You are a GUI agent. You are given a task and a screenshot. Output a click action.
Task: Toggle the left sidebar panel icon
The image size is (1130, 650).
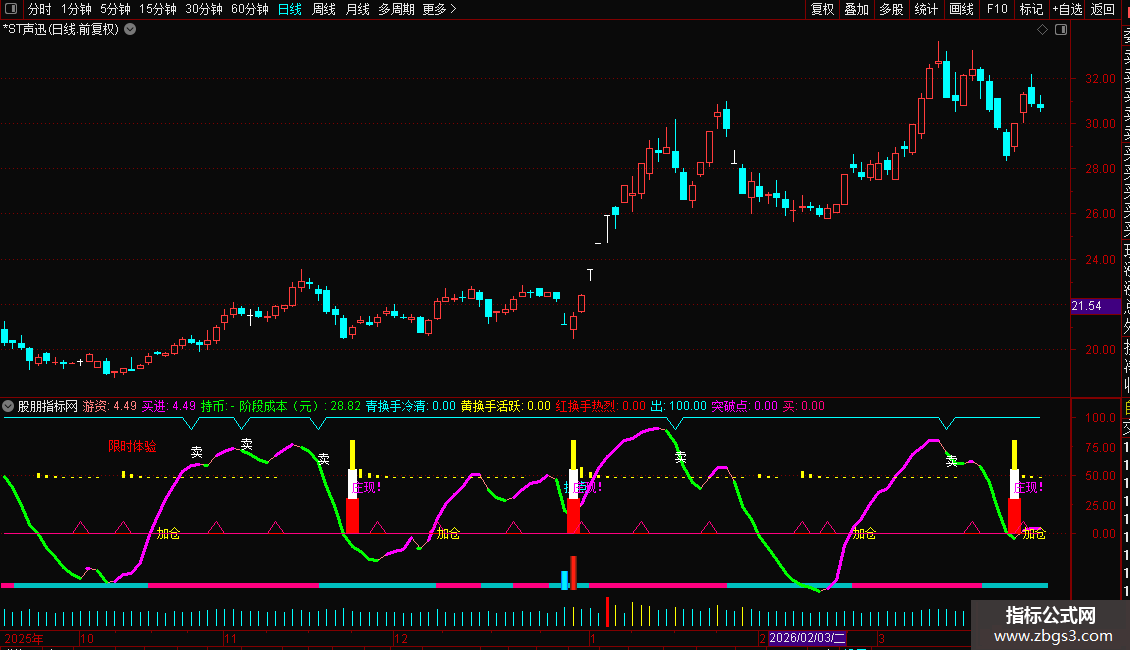(11, 9)
